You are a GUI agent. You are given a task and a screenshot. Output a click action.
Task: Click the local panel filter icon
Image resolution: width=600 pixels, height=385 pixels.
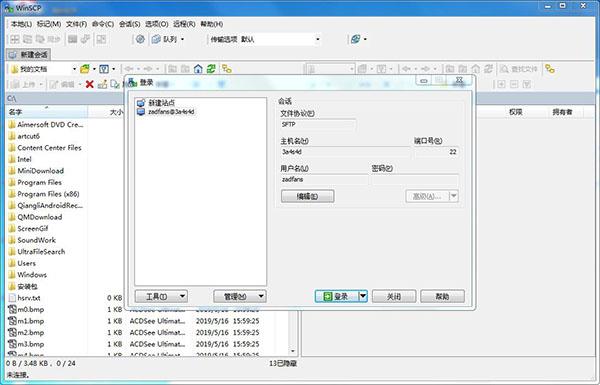(x=104, y=69)
